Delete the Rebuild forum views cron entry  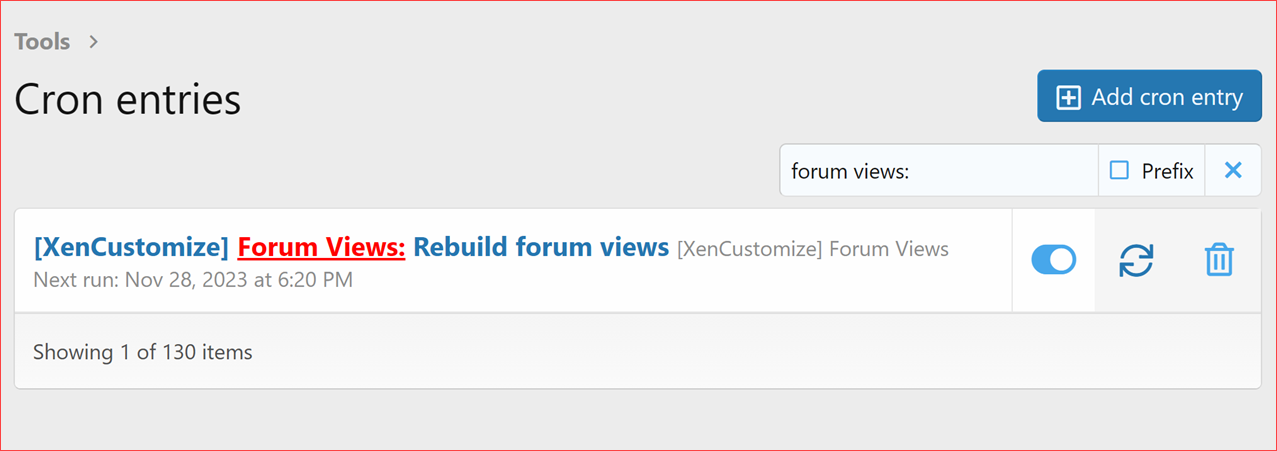(x=1219, y=260)
